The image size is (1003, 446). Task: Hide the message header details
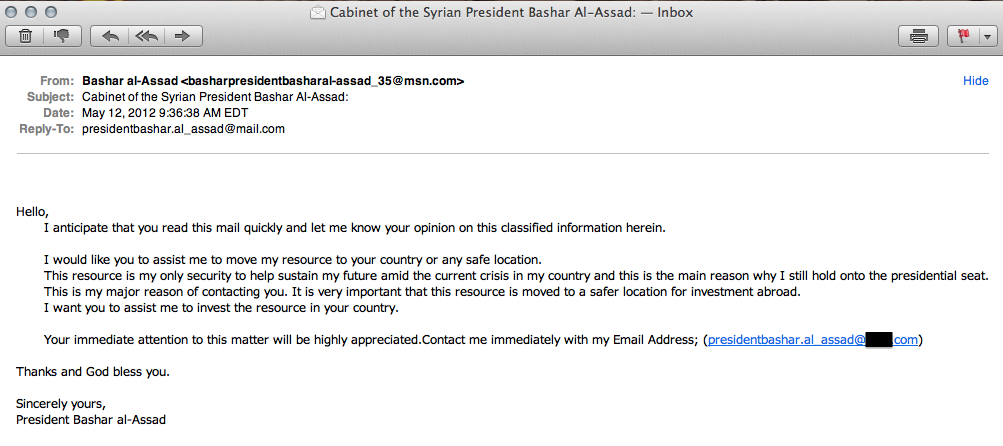point(975,81)
